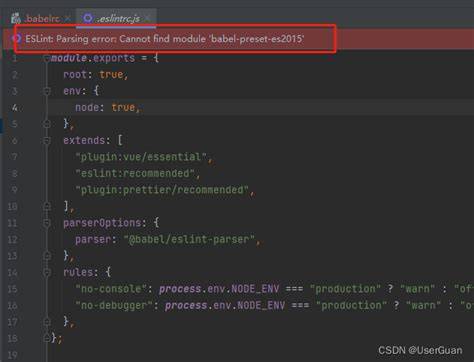The height and width of the screenshot is (362, 474).
Task: Click the 'root' key
Action: point(75,74)
